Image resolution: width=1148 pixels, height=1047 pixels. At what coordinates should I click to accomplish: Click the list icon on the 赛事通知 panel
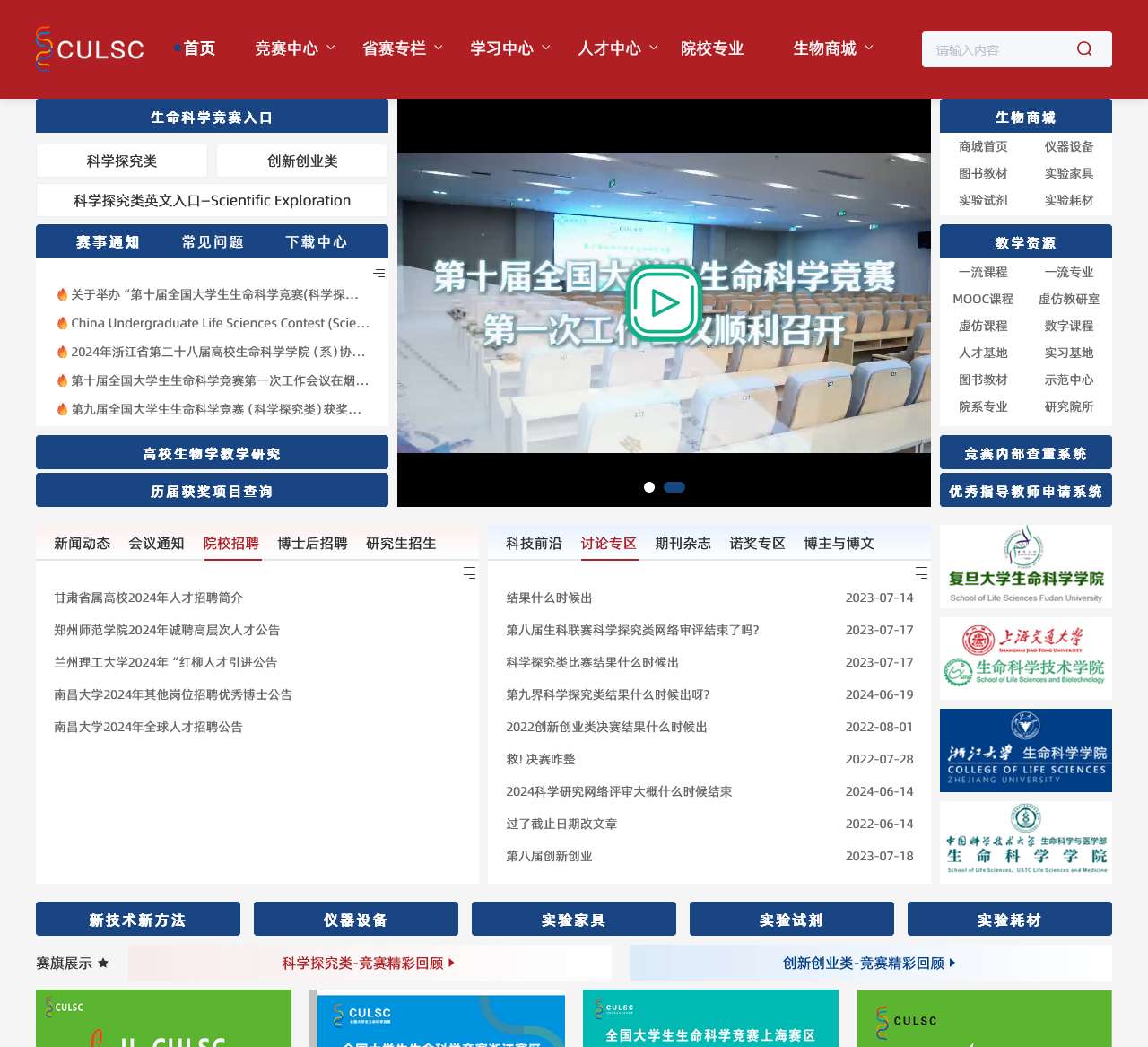point(378,270)
